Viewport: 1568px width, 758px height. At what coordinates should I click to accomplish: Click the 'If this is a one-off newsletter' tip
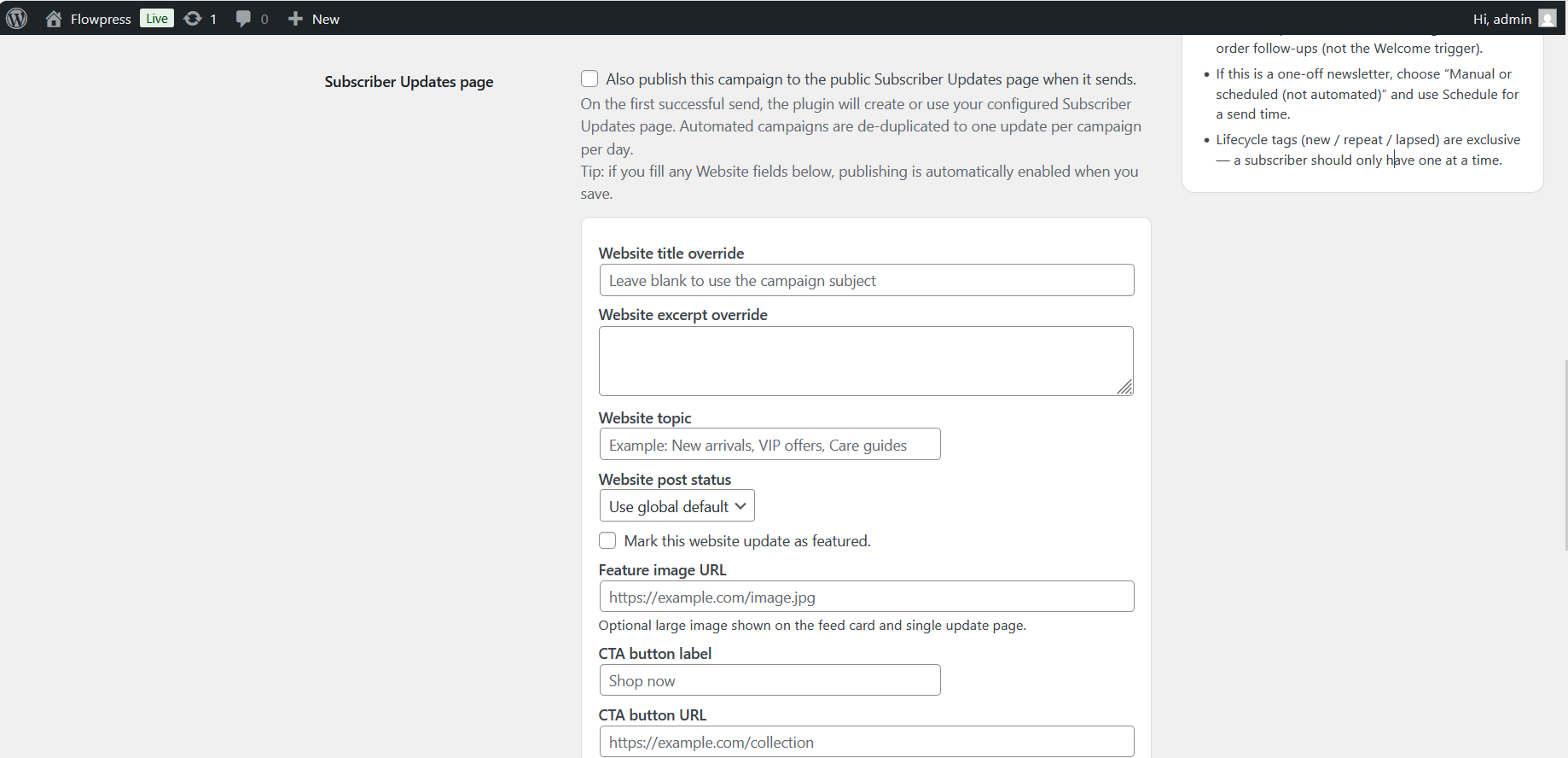[1368, 94]
